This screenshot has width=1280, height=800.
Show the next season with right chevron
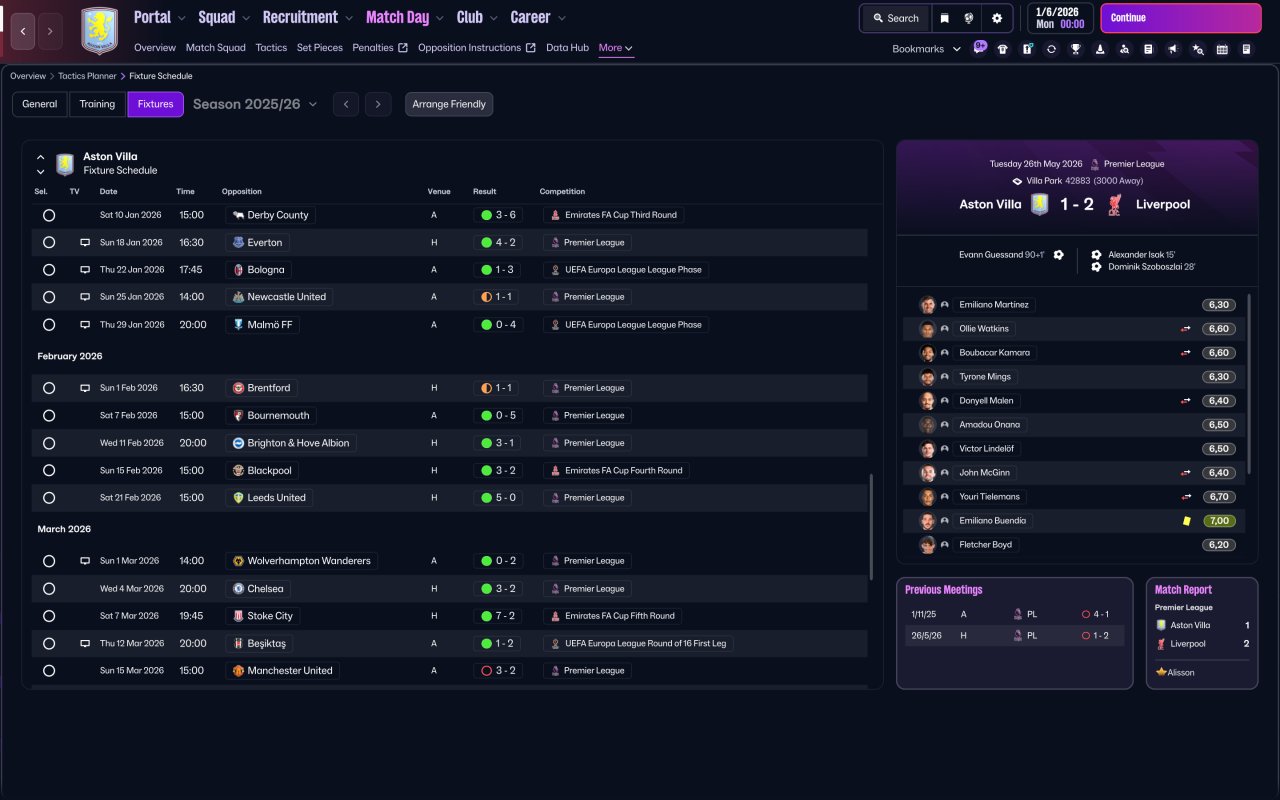tap(377, 104)
